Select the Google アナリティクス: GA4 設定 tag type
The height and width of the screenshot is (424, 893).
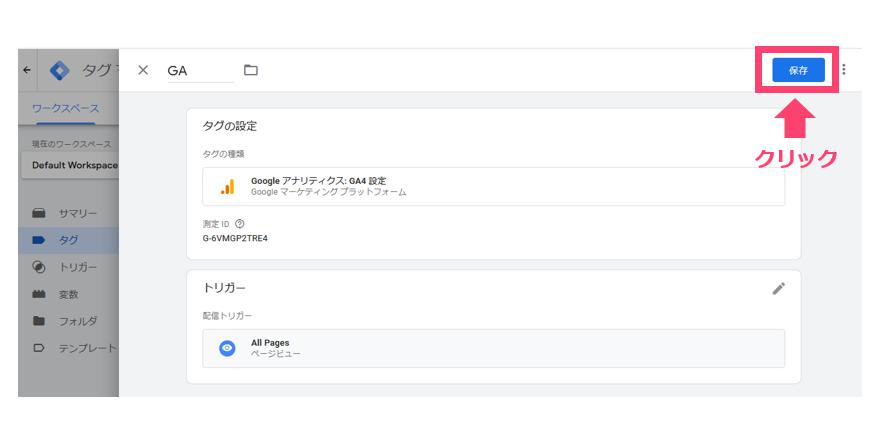pos(493,186)
